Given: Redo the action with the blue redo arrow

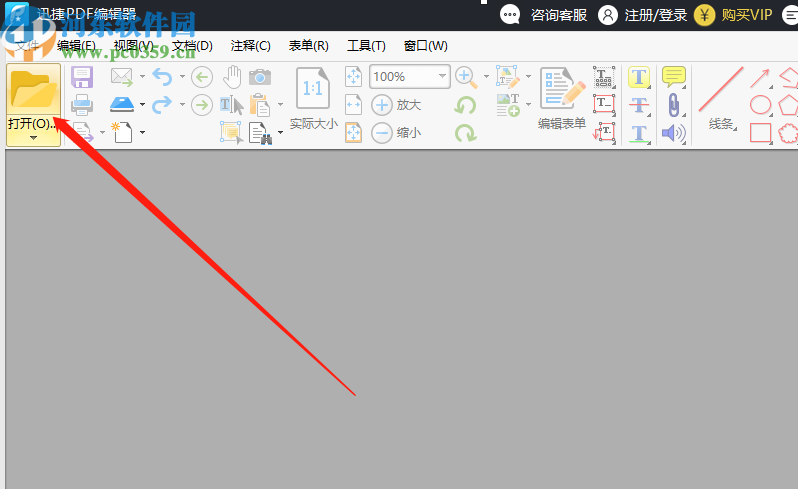Looking at the screenshot, I should pyautogui.click(x=162, y=105).
